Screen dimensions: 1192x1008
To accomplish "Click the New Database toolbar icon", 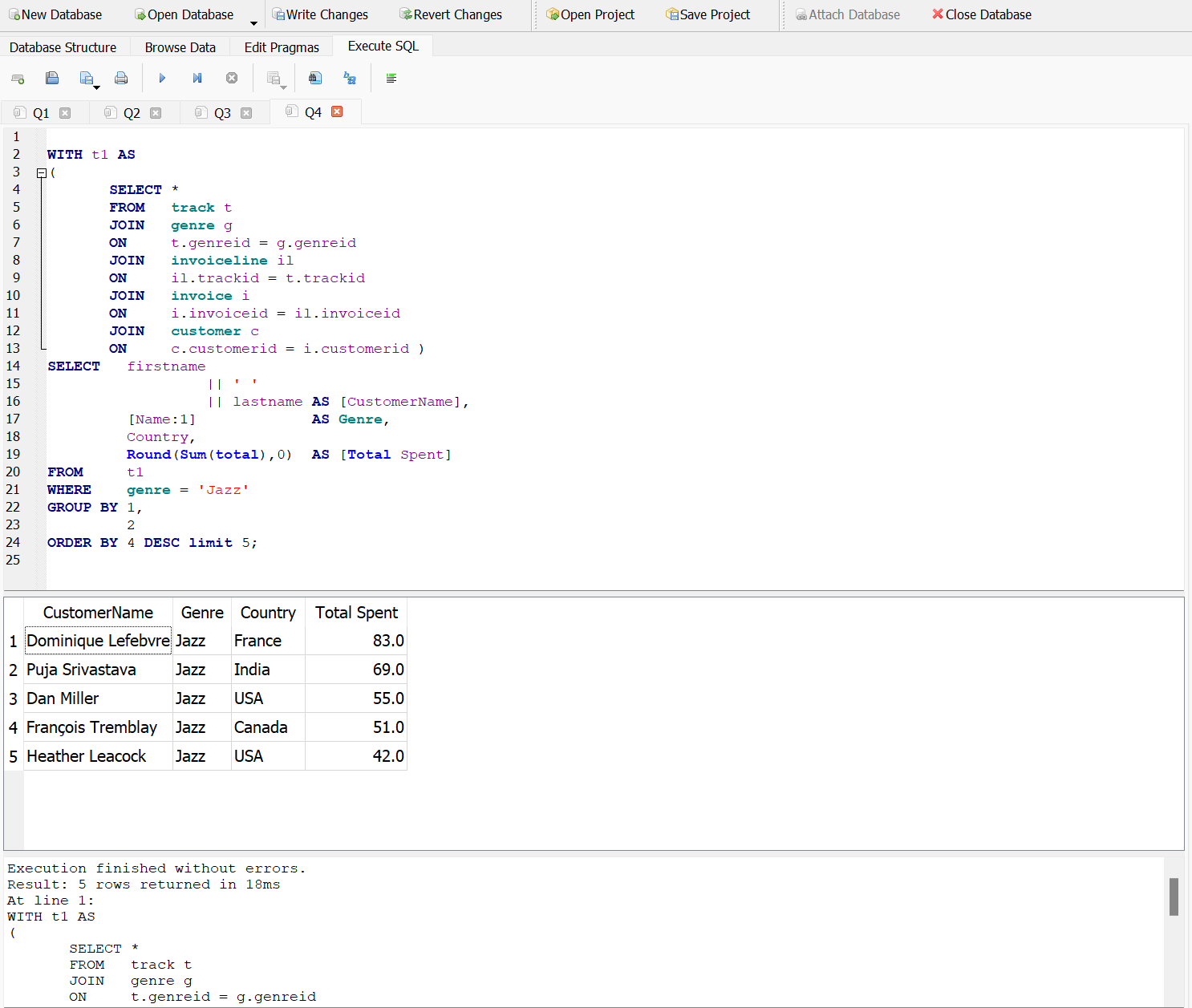I will pyautogui.click(x=55, y=14).
